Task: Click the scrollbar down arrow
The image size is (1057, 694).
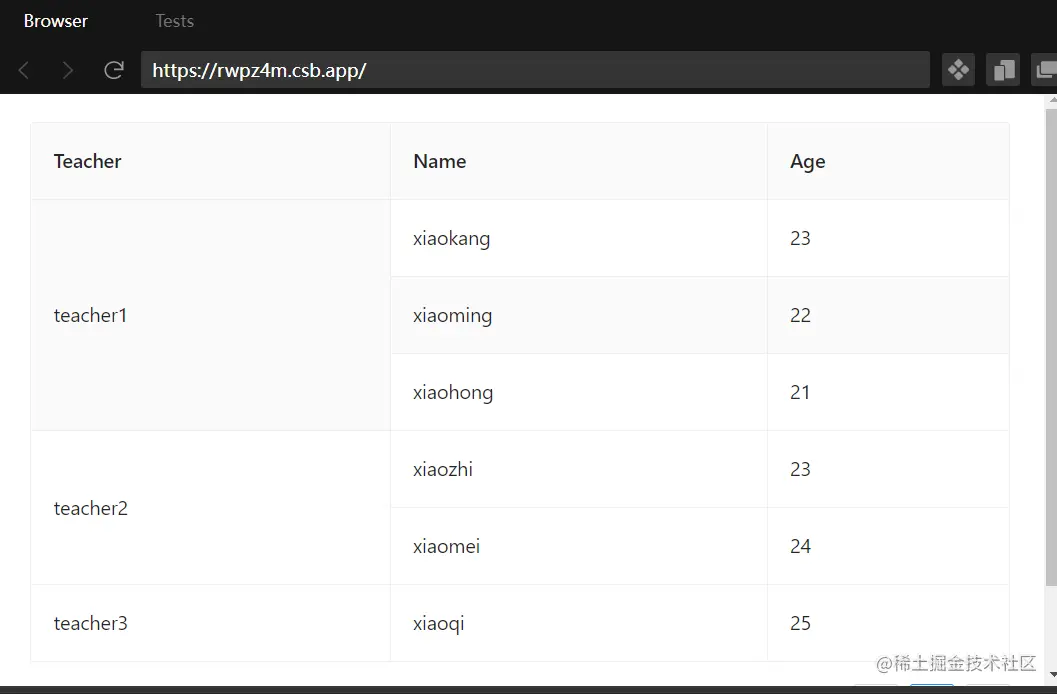Action: pyautogui.click(x=1050, y=678)
